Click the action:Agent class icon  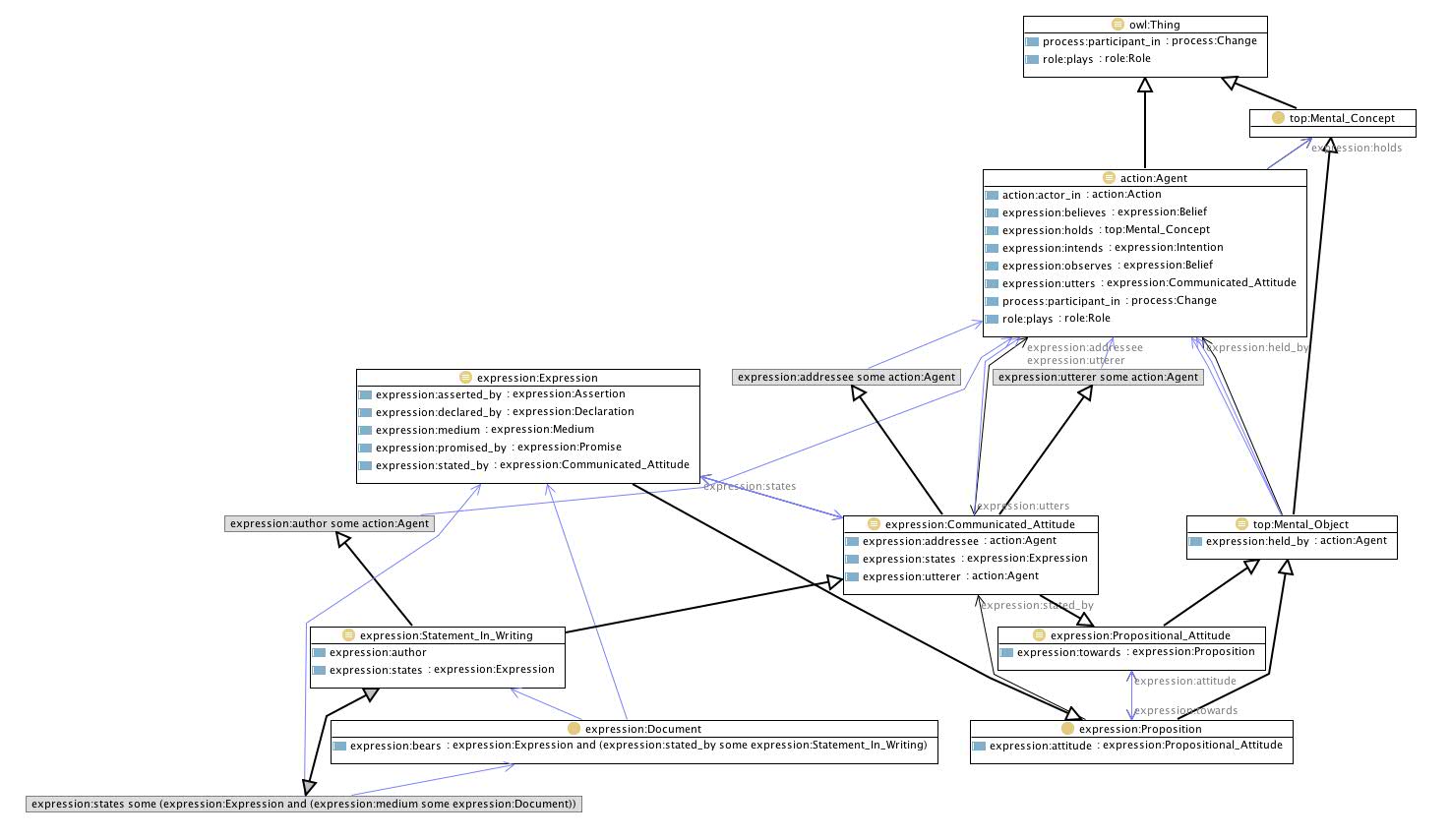1110,178
